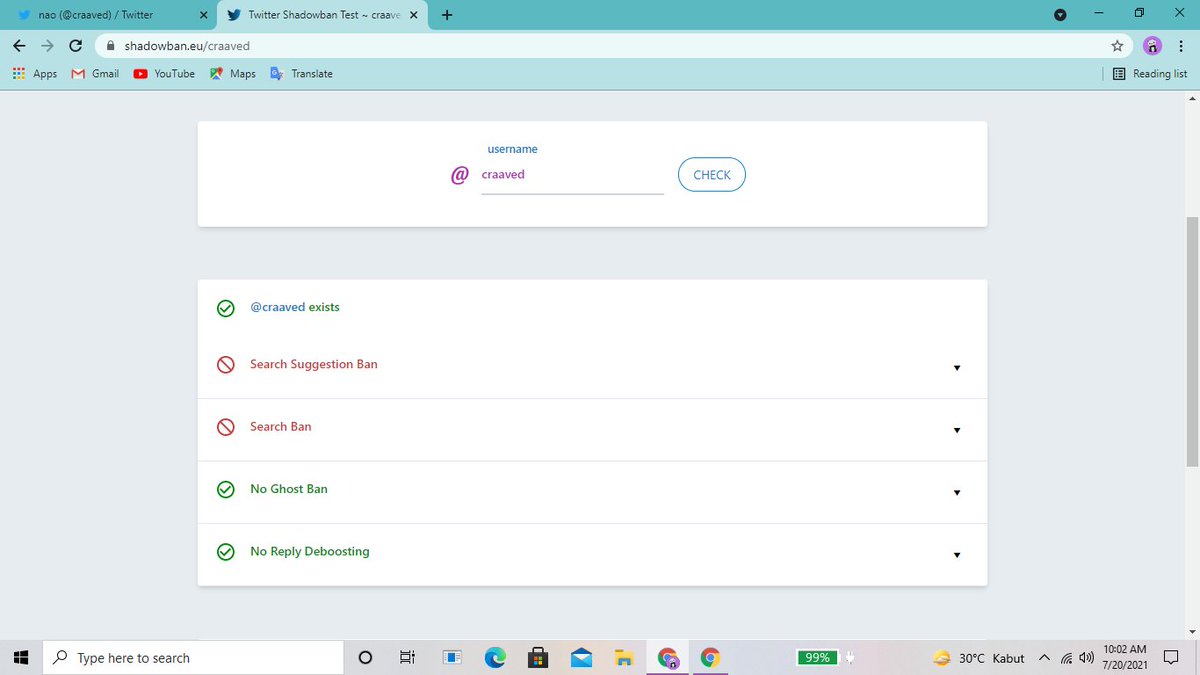Click red ban icon beside Search Ban

(x=226, y=427)
